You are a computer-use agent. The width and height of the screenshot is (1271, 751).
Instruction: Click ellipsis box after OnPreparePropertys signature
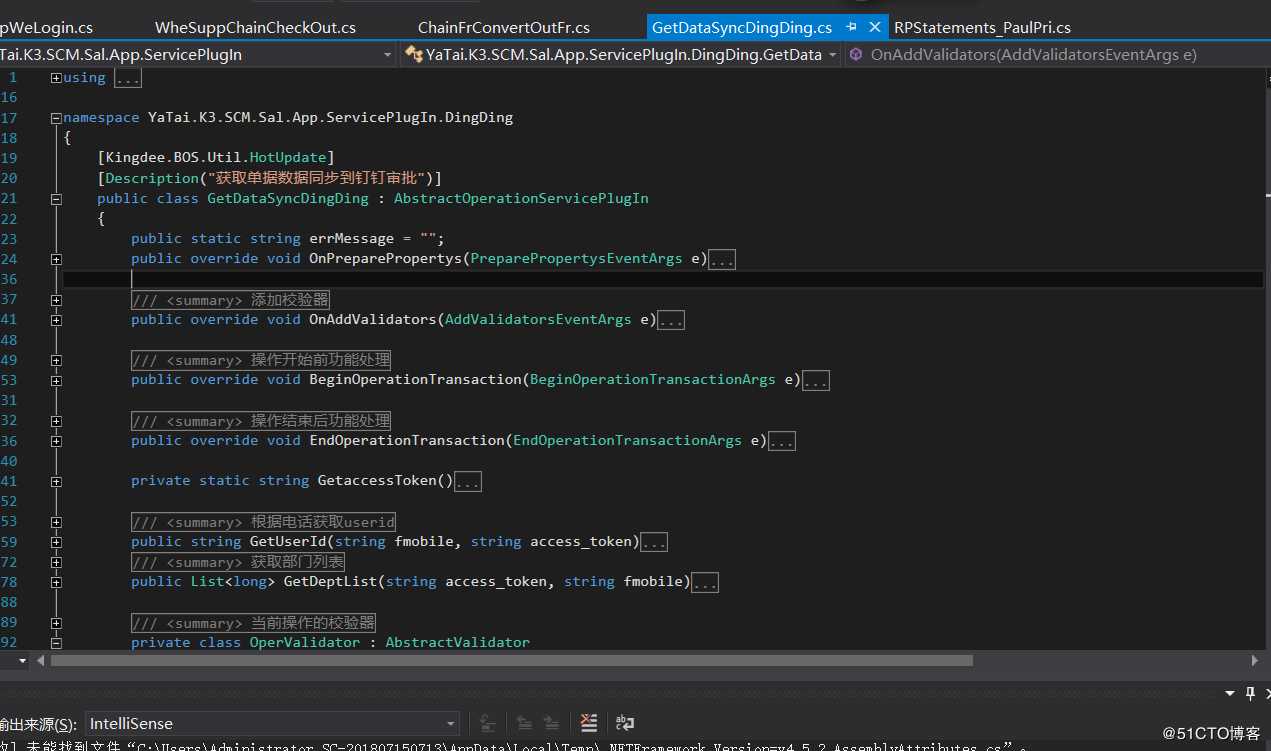click(x=722, y=260)
